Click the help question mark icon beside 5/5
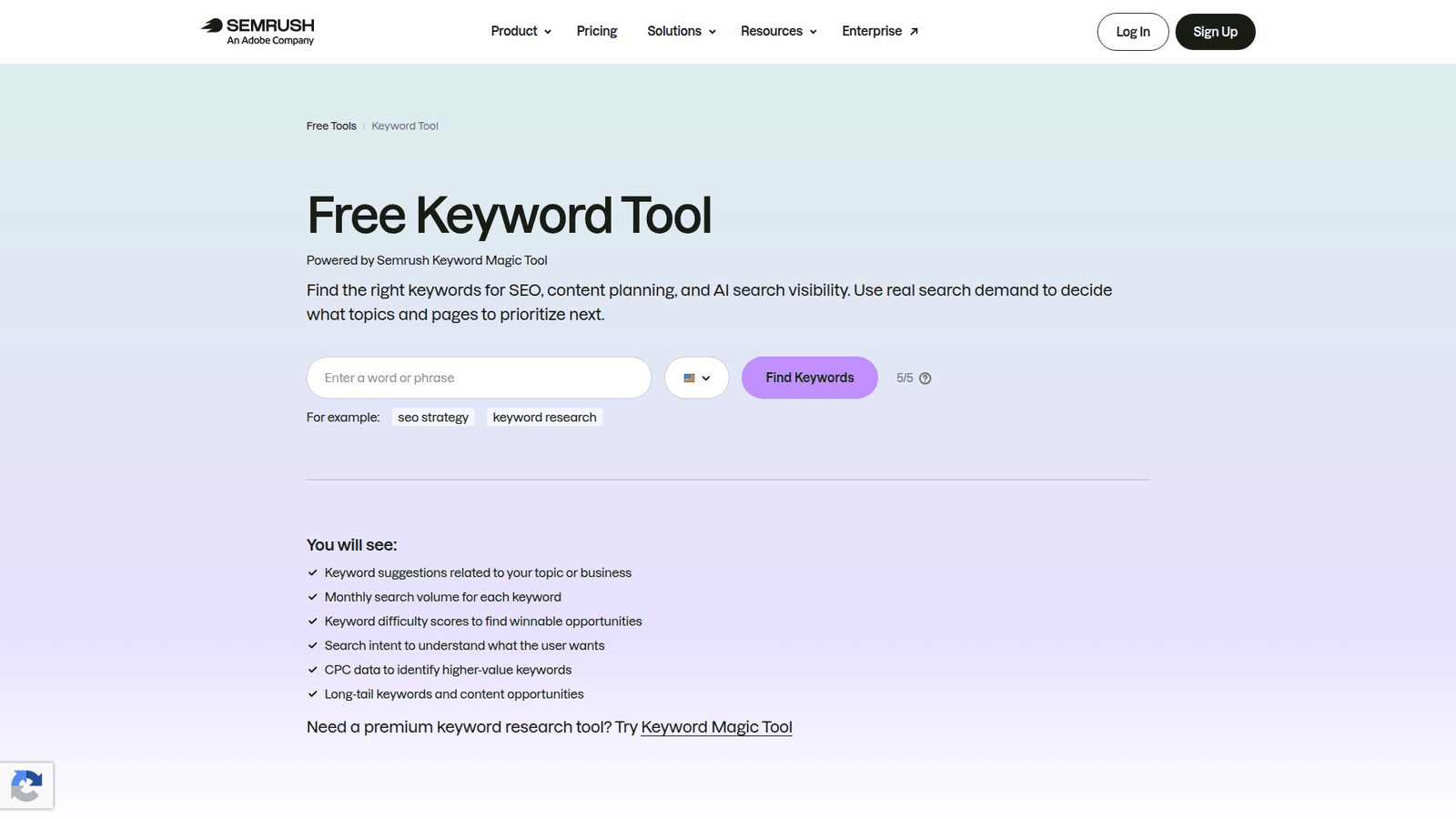1456x819 pixels. click(925, 379)
